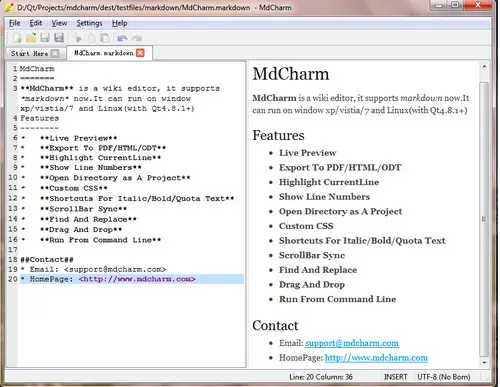Close the Start Here tab
Screen dimensions: 500x387
(x=55, y=53)
